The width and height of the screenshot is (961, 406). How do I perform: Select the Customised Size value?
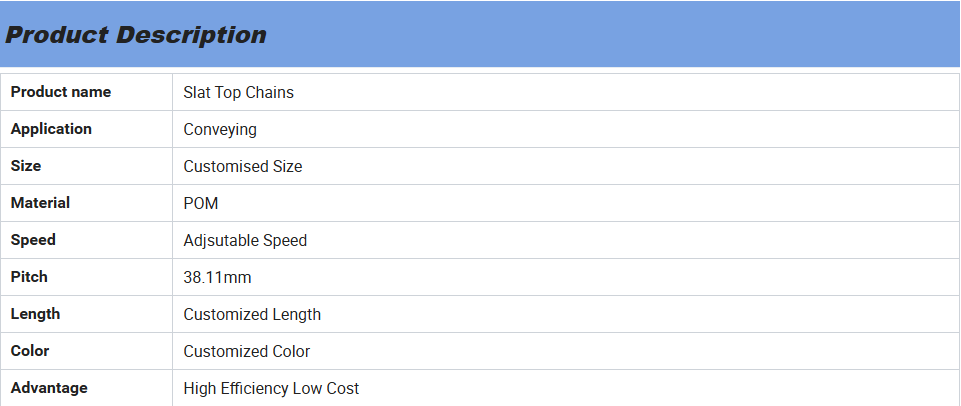[243, 166]
